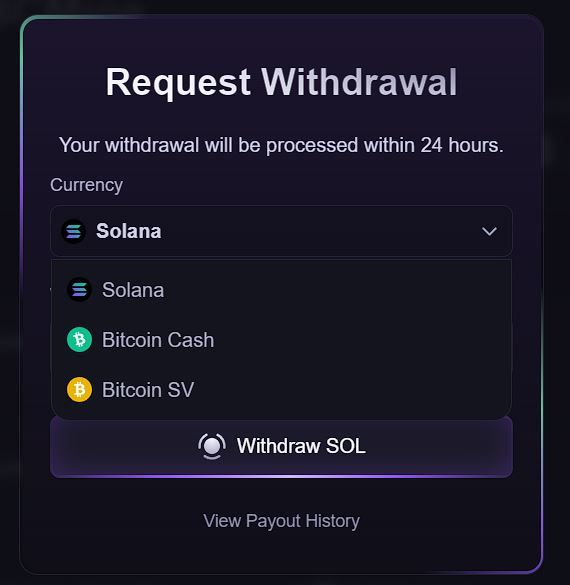
Task: Click the Cash word in Bitcoin Cash option
Action: click(191, 340)
